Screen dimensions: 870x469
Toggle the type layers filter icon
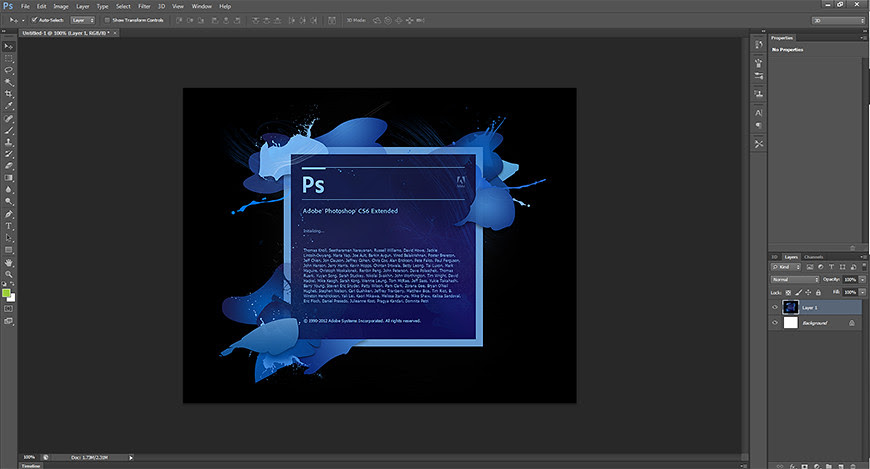831,267
